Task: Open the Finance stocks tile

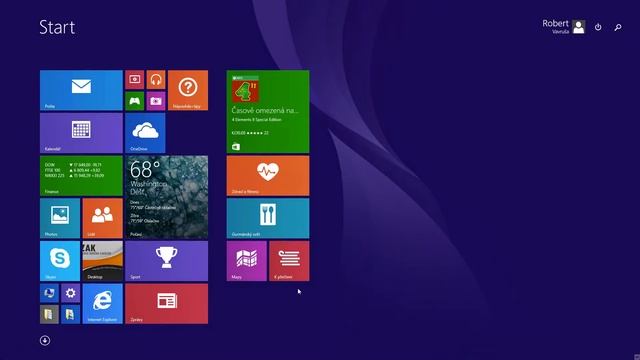Action: point(81,176)
